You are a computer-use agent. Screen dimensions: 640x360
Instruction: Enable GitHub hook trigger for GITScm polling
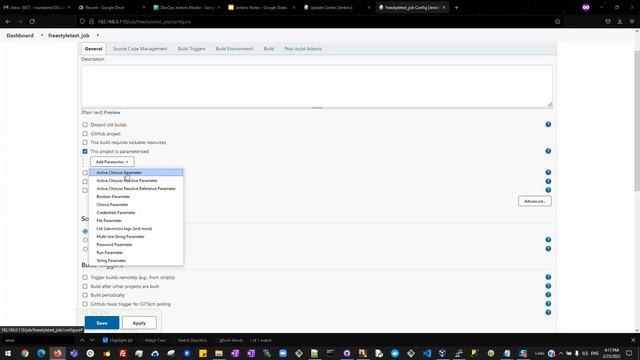pos(85,304)
